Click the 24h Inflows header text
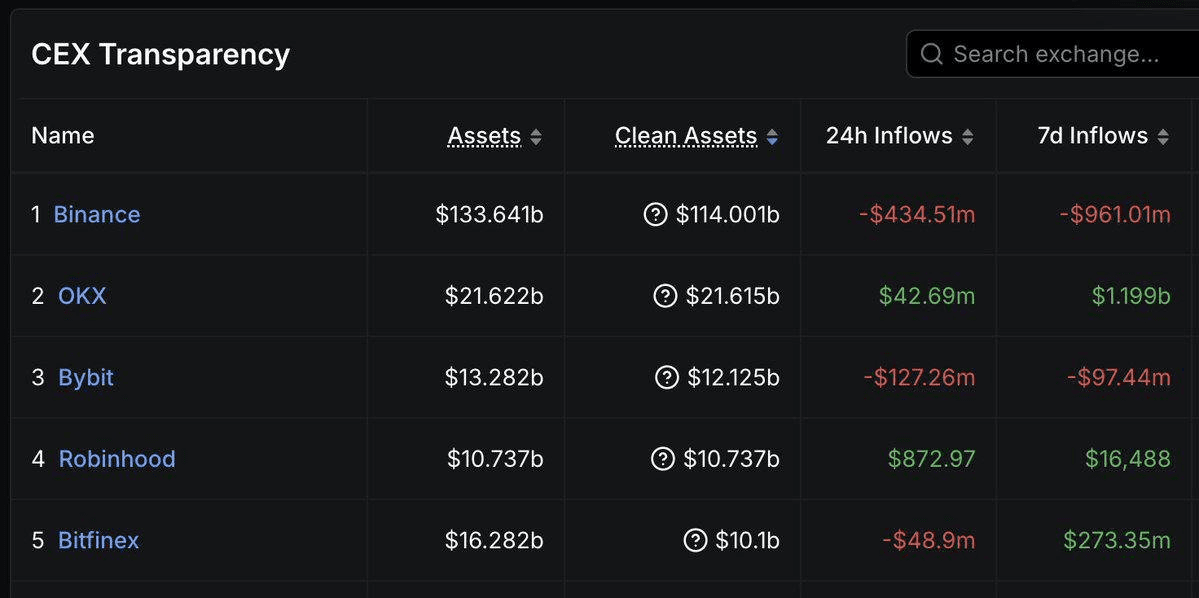Image resolution: width=1199 pixels, height=598 pixels. [889, 136]
